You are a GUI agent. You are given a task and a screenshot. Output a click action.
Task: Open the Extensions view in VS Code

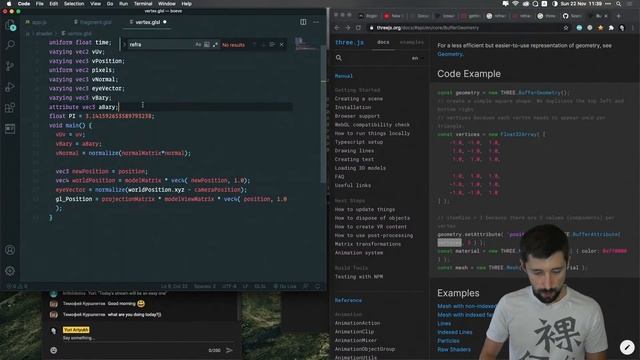[x=10, y=108]
